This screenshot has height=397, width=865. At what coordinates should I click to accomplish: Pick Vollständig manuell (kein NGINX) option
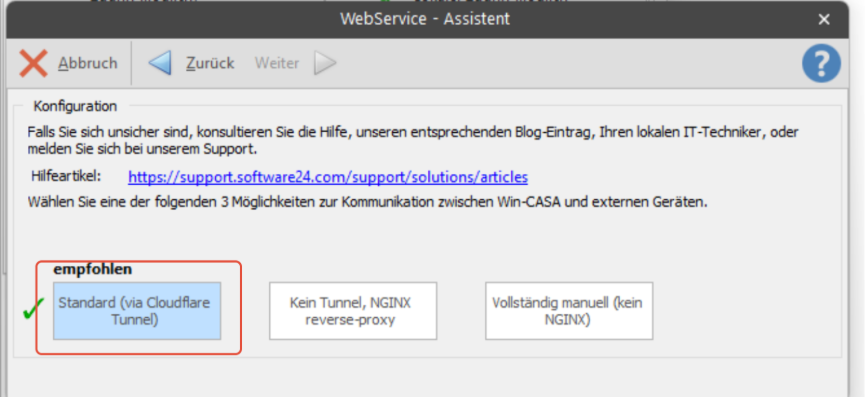569,311
